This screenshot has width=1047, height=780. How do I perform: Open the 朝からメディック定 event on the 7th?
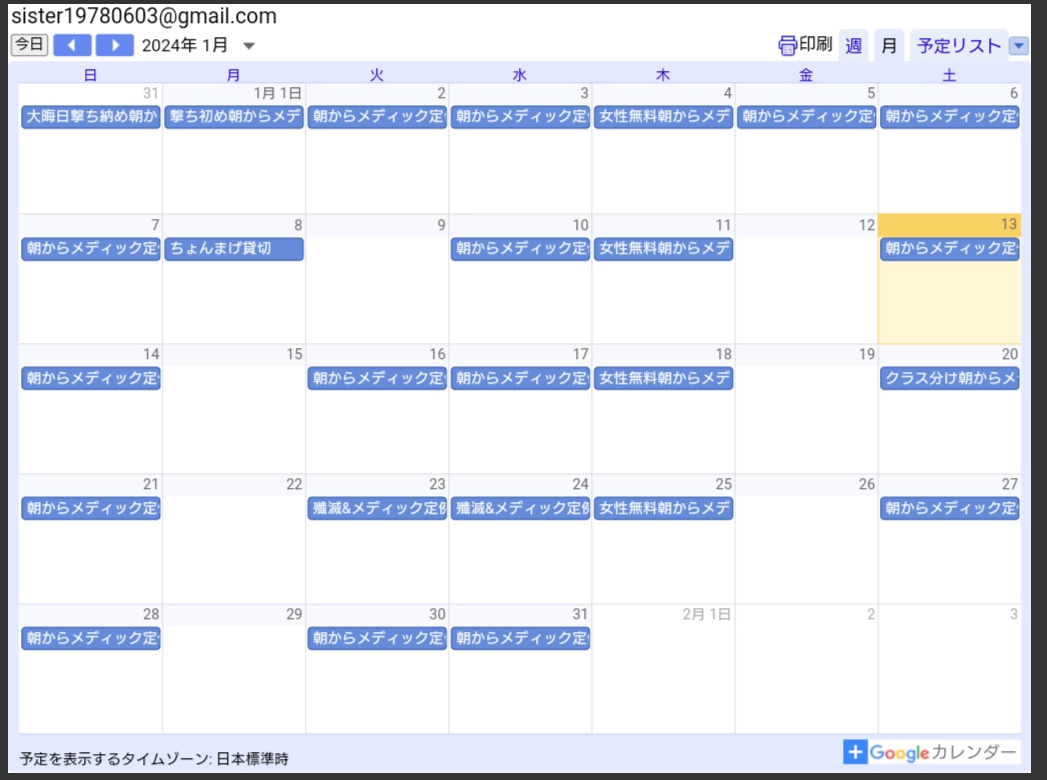tap(91, 248)
